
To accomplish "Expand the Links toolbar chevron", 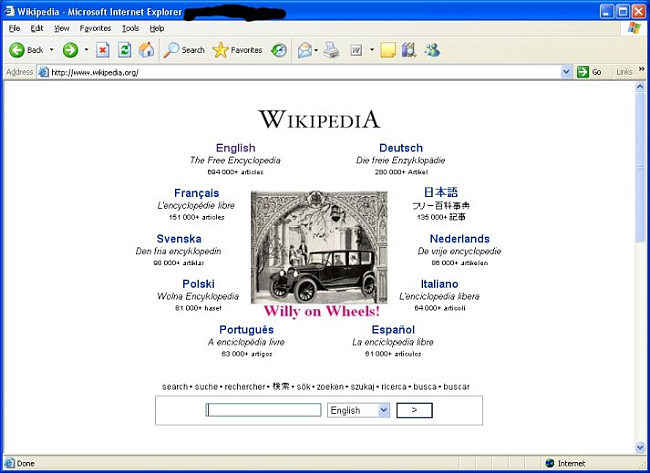I will pyautogui.click(x=641, y=69).
